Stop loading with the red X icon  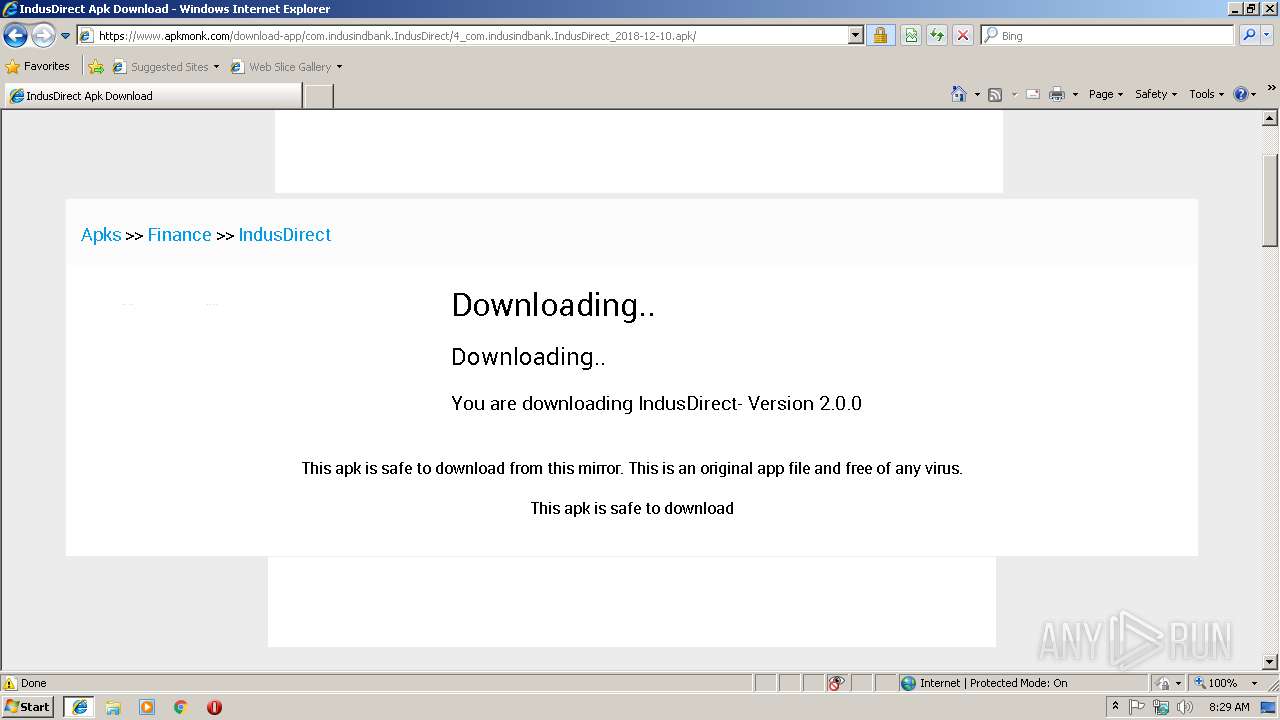pyautogui.click(x=963, y=36)
